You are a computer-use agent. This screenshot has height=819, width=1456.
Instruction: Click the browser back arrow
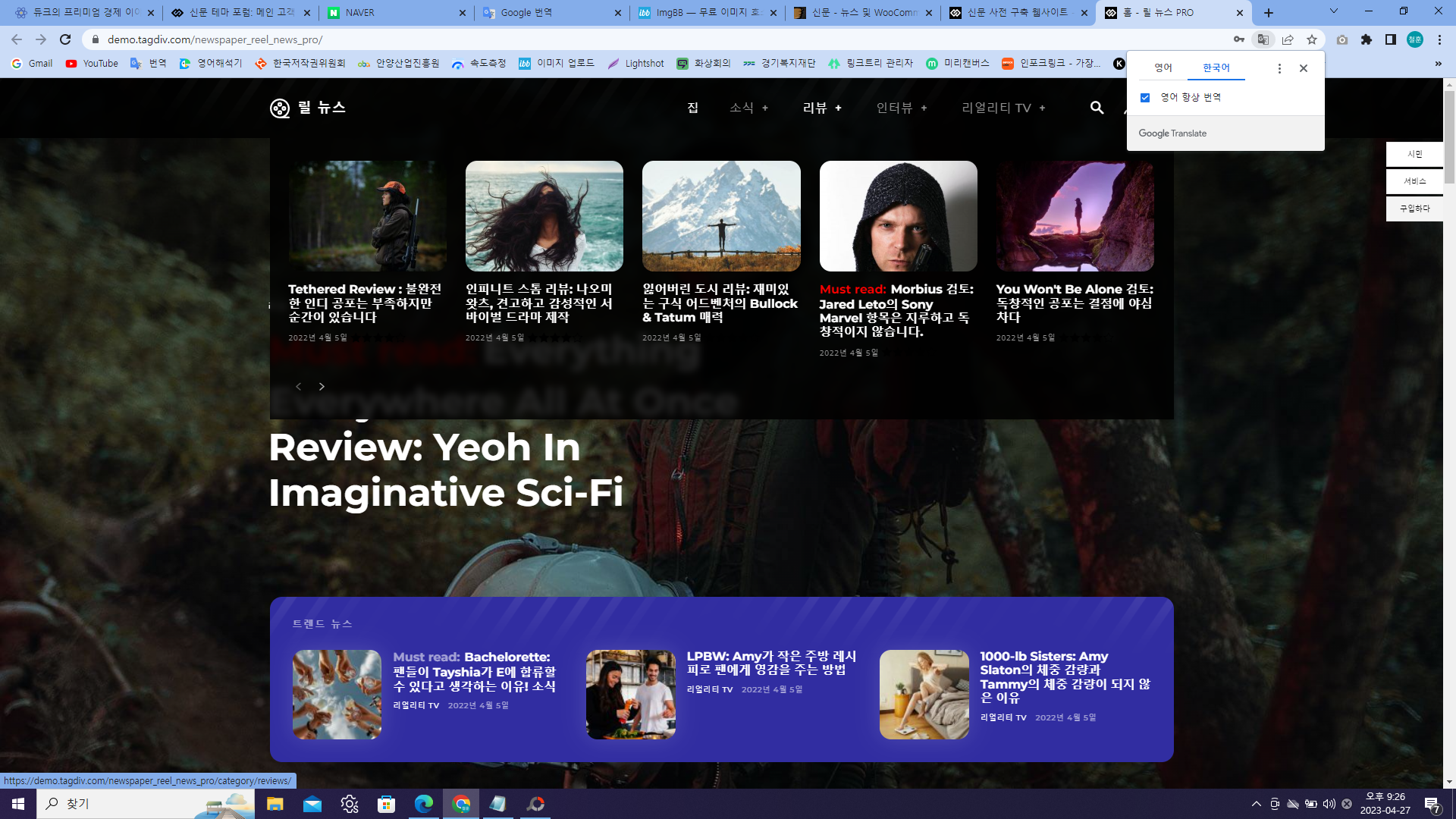pyautogui.click(x=17, y=39)
